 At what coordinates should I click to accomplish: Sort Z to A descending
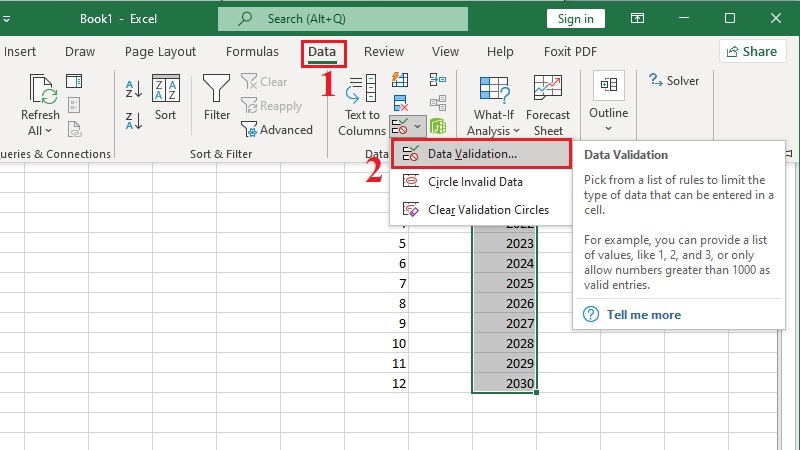pyautogui.click(x=134, y=121)
